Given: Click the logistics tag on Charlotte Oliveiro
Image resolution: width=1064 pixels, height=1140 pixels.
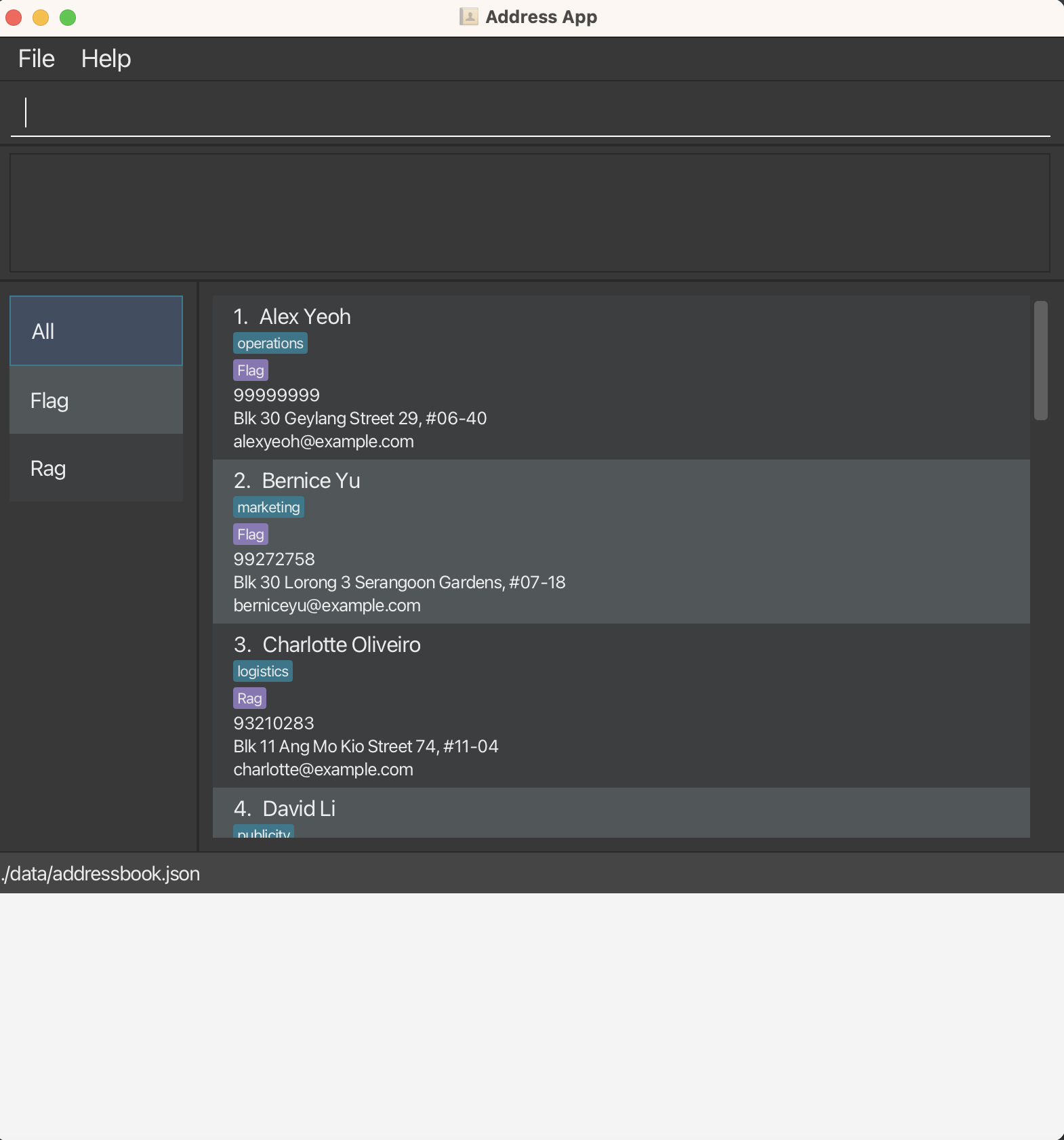Looking at the screenshot, I should (x=262, y=672).
